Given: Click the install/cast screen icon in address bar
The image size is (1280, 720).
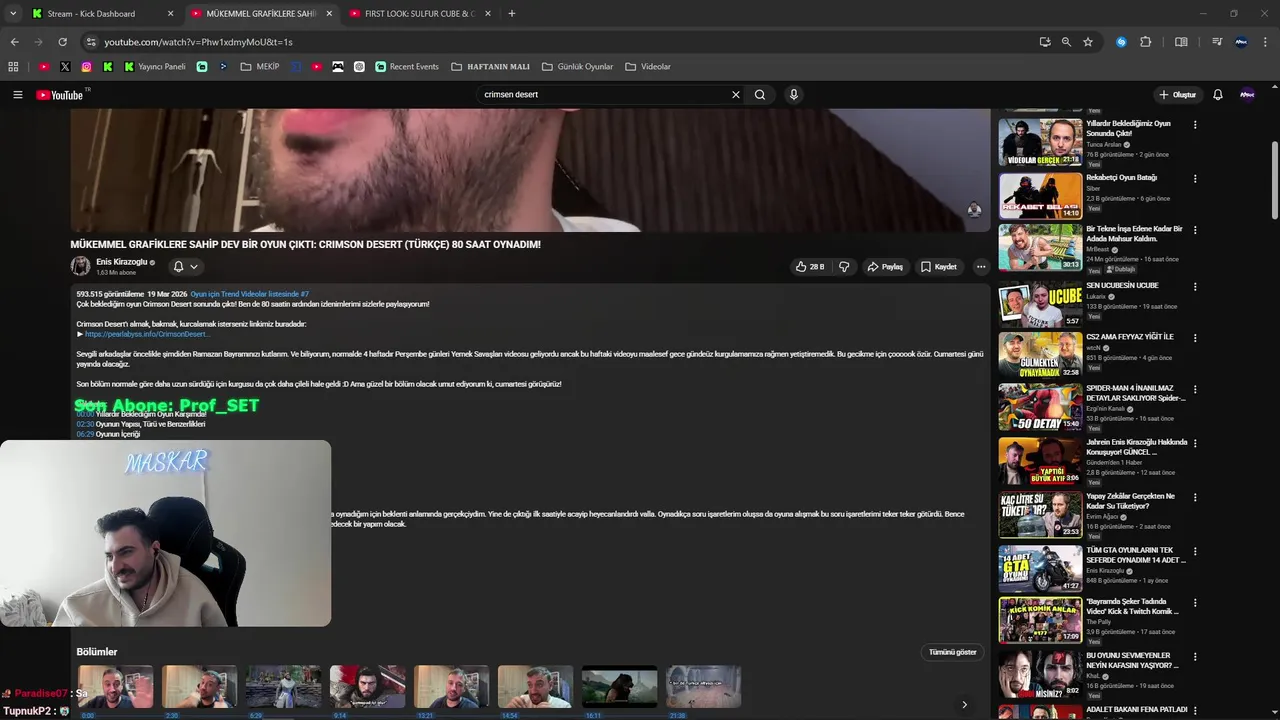Looking at the screenshot, I should pos(1045,42).
